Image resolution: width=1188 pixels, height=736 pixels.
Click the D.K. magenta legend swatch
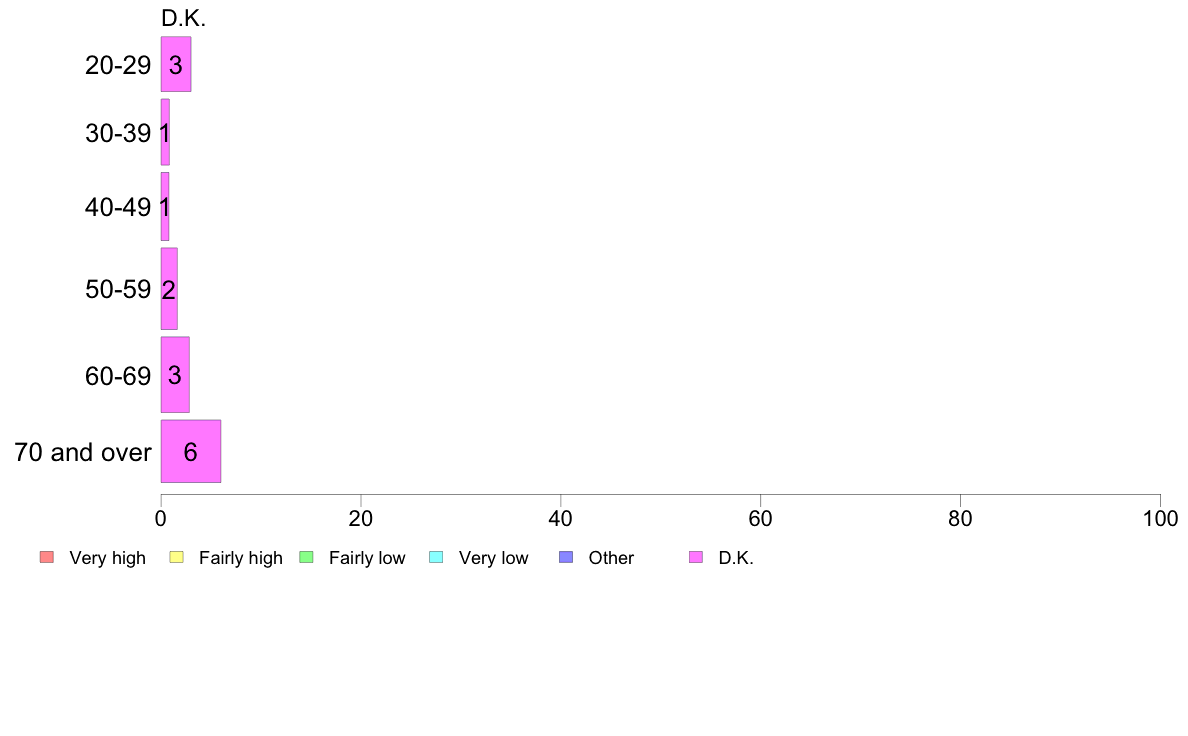tap(696, 557)
